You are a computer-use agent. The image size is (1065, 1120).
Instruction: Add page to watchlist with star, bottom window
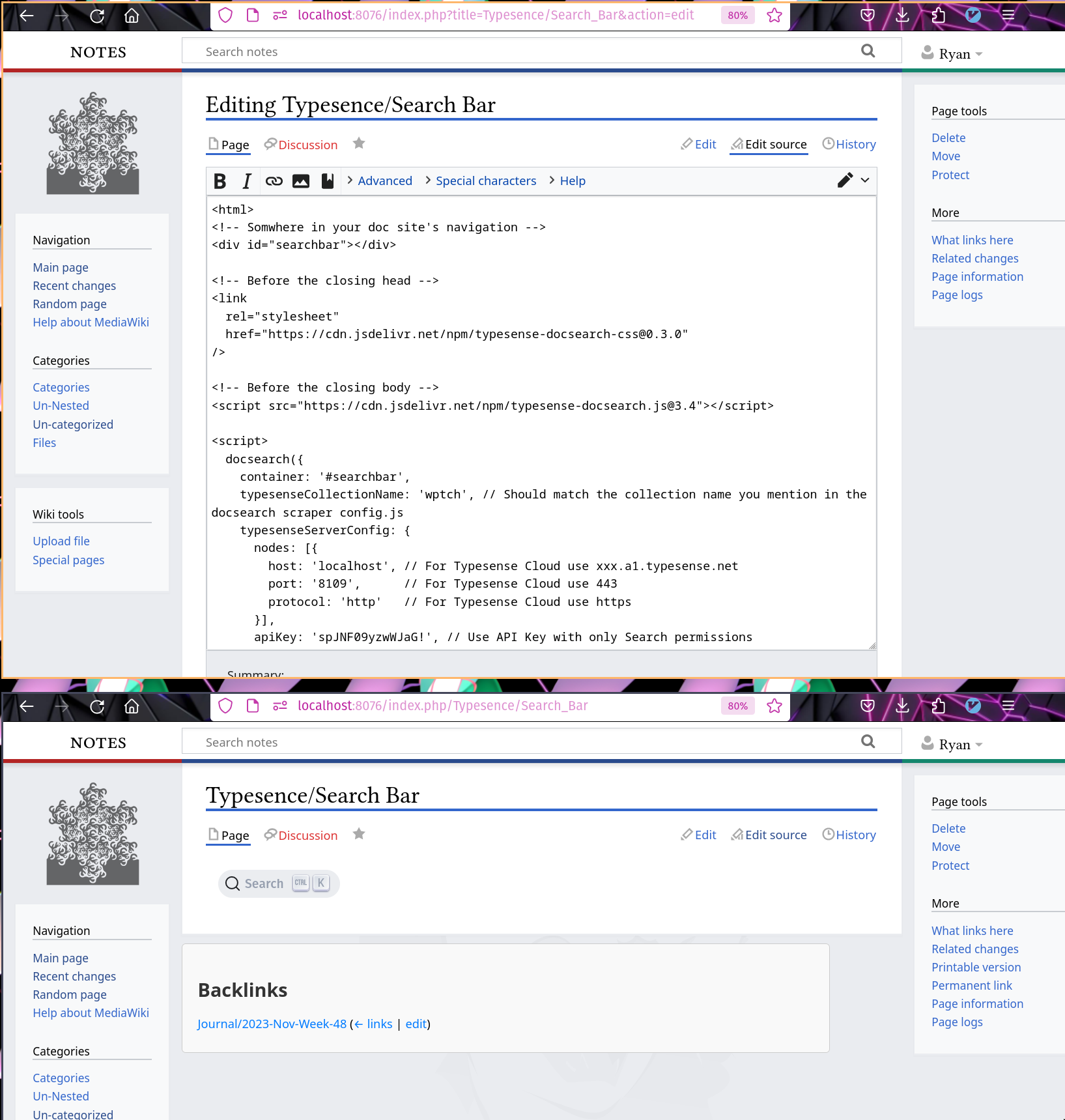(359, 834)
